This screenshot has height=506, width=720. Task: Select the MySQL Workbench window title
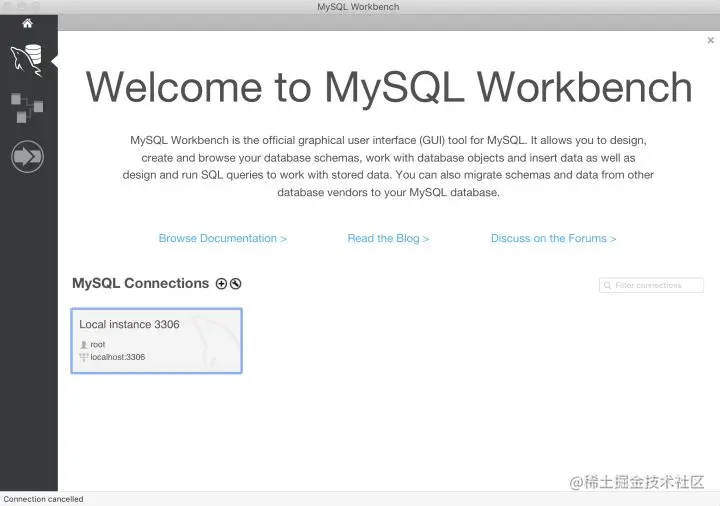[x=358, y=7]
